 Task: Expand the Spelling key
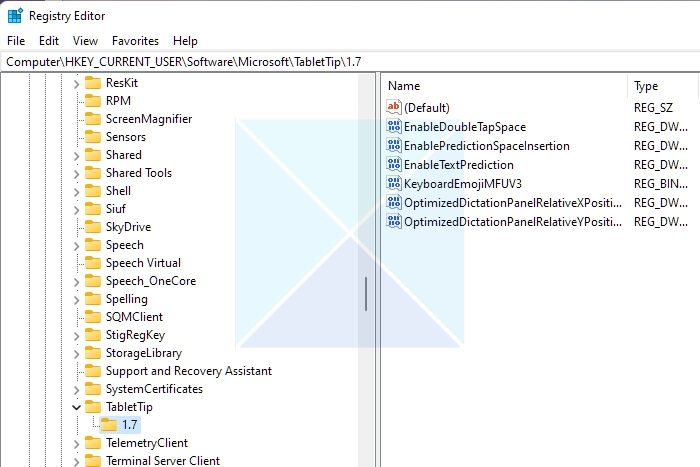pyautogui.click(x=76, y=300)
